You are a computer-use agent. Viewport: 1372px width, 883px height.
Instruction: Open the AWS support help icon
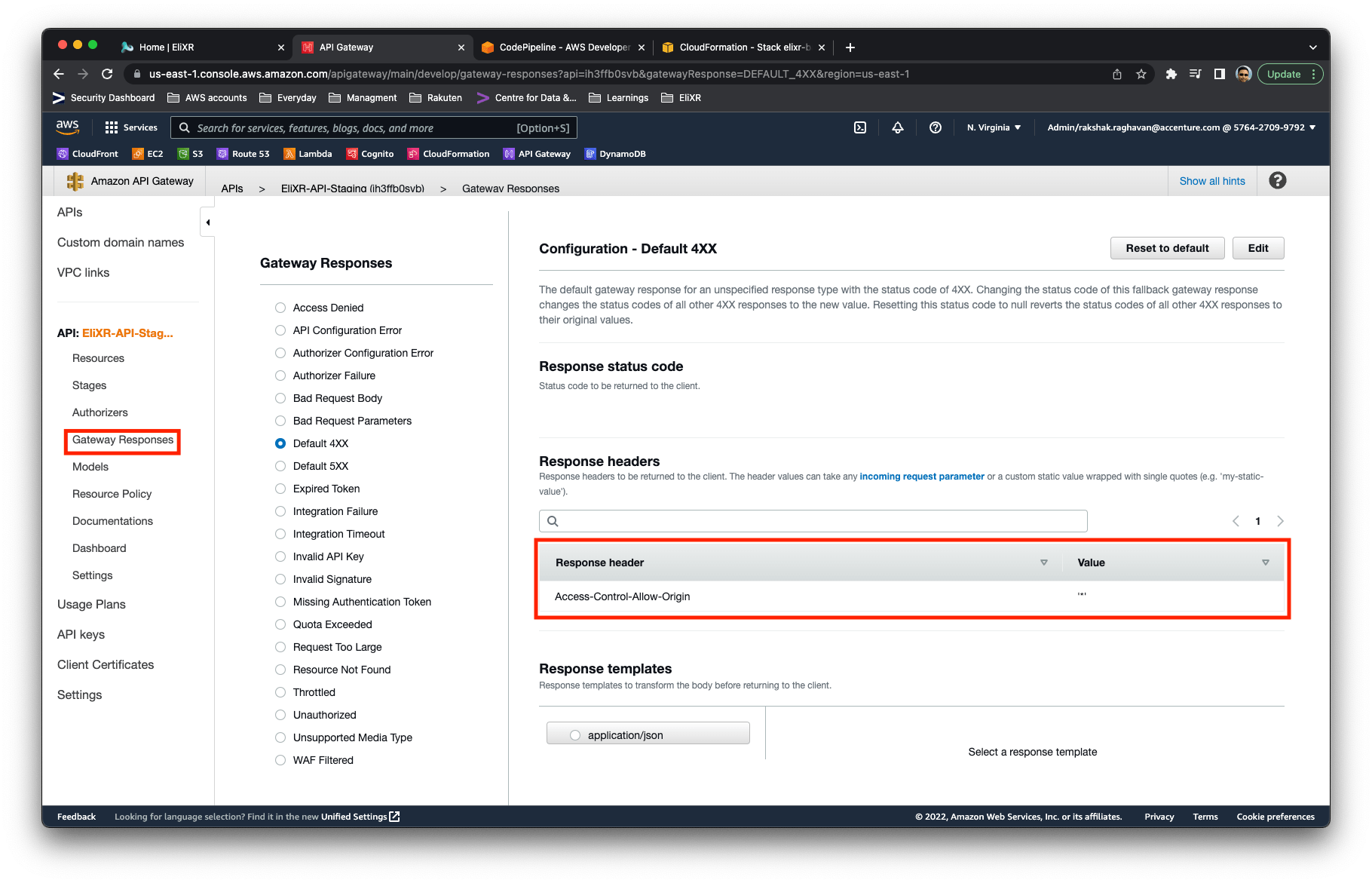point(936,127)
